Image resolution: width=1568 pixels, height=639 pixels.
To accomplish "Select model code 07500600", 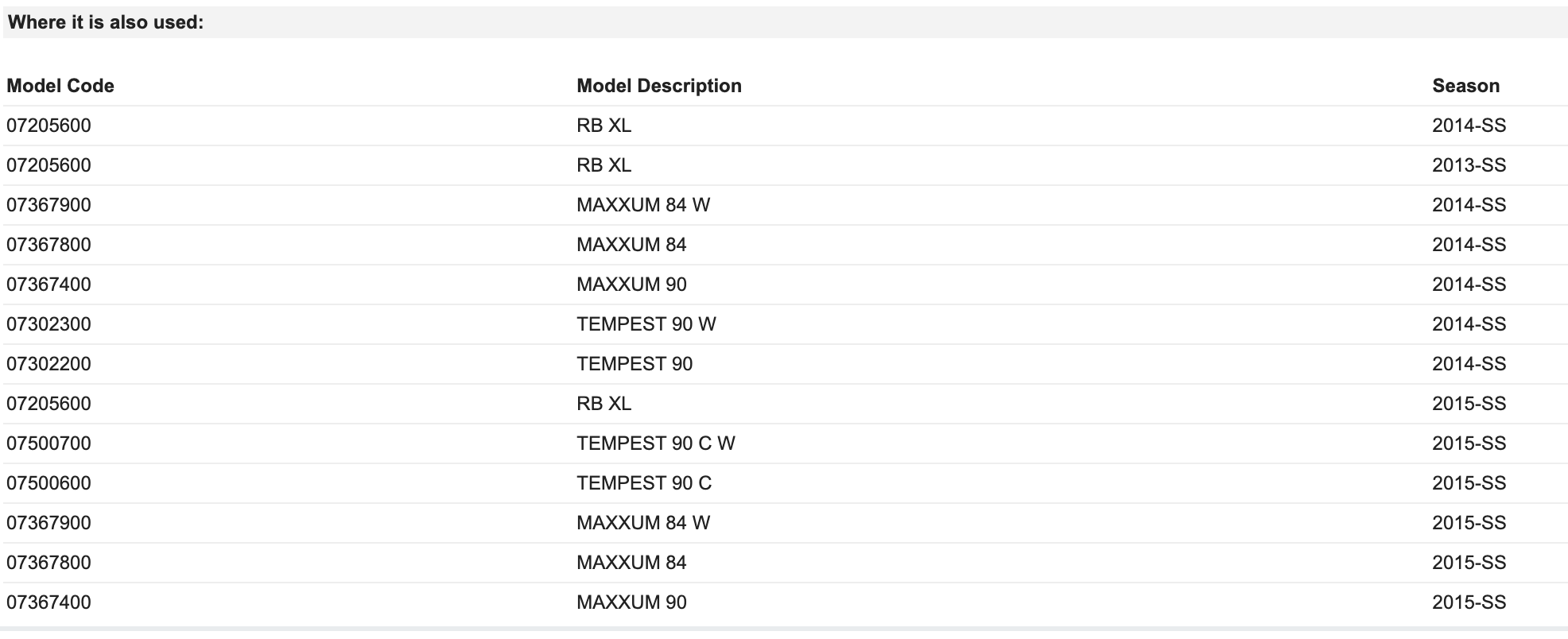I will point(49,483).
